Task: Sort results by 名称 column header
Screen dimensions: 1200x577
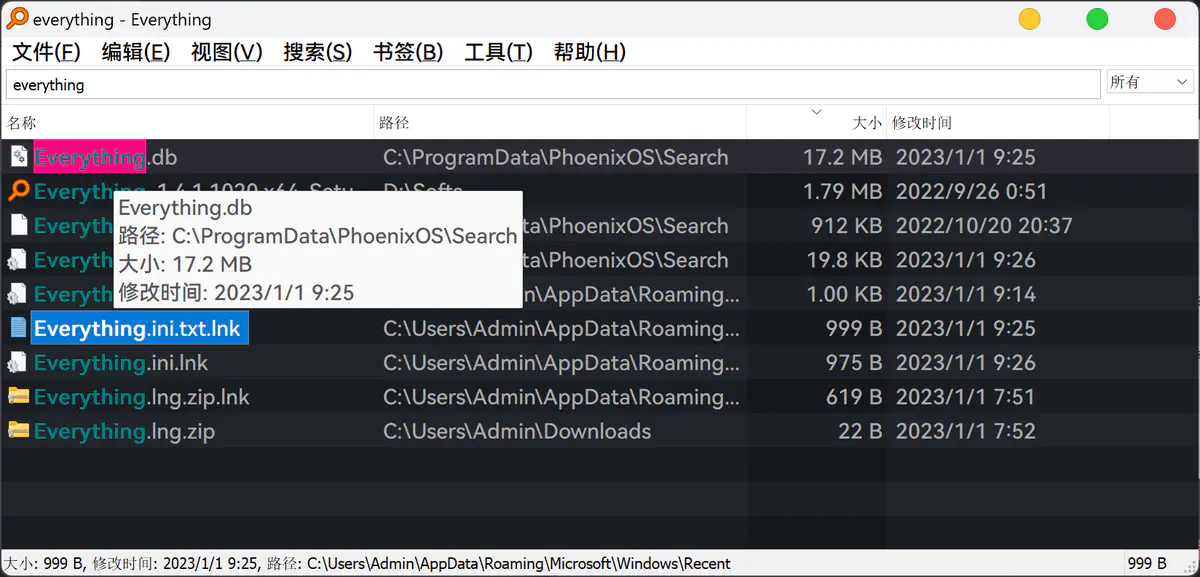Action: point(22,123)
